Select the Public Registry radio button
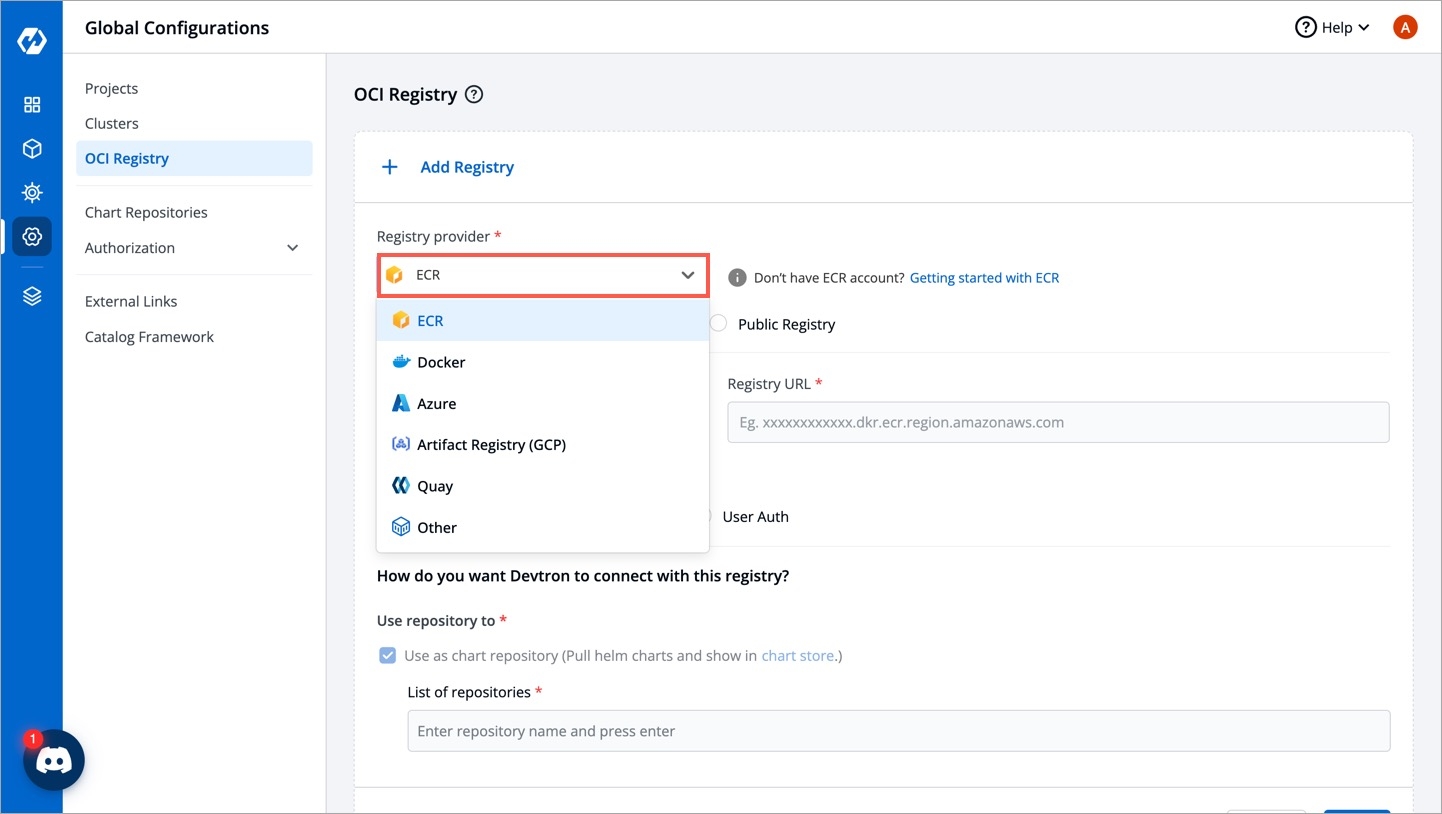This screenshot has height=814, width=1442. click(718, 324)
